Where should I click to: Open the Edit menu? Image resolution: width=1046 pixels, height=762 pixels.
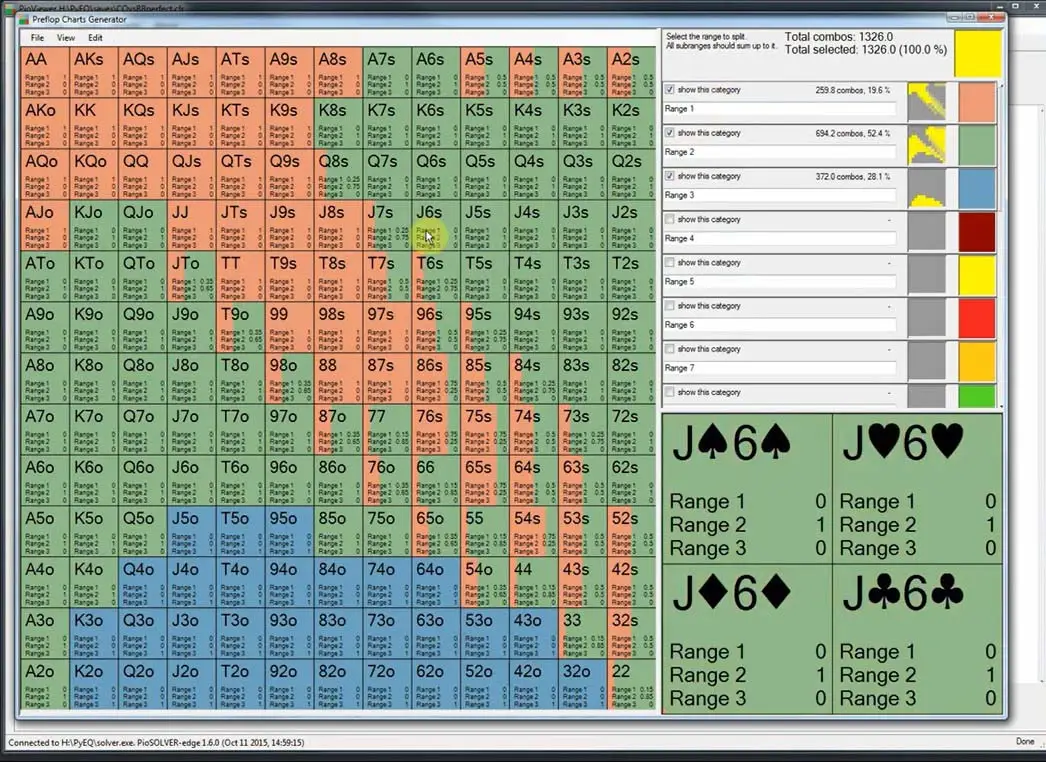96,37
